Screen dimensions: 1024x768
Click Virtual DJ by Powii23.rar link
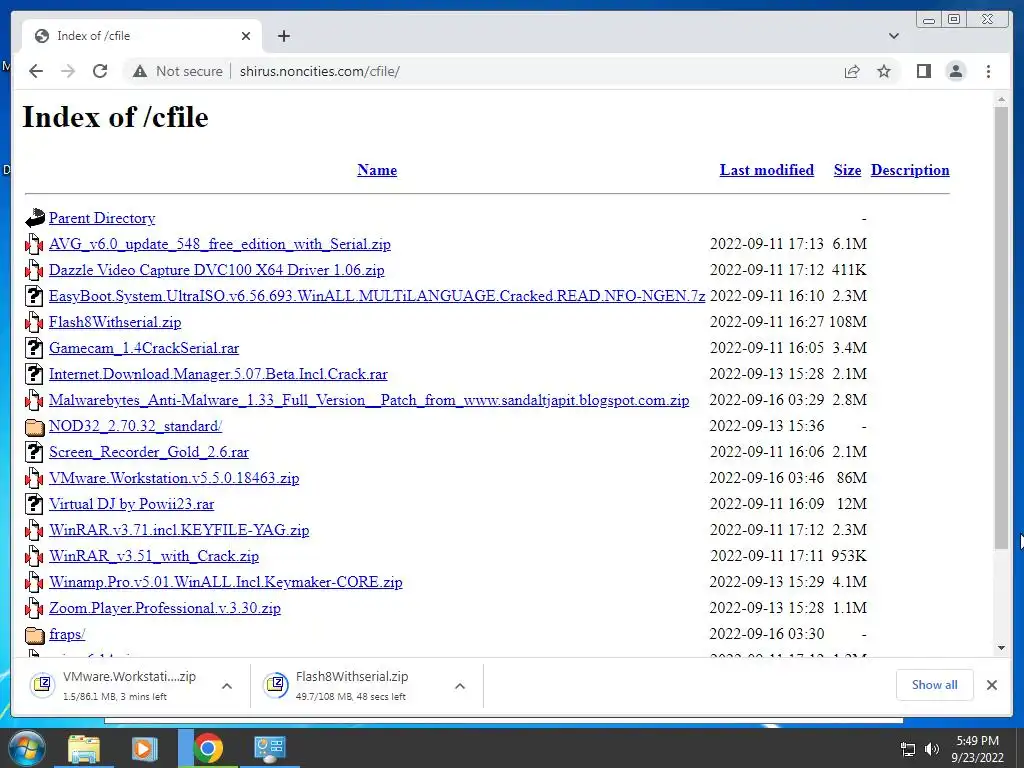click(131, 504)
